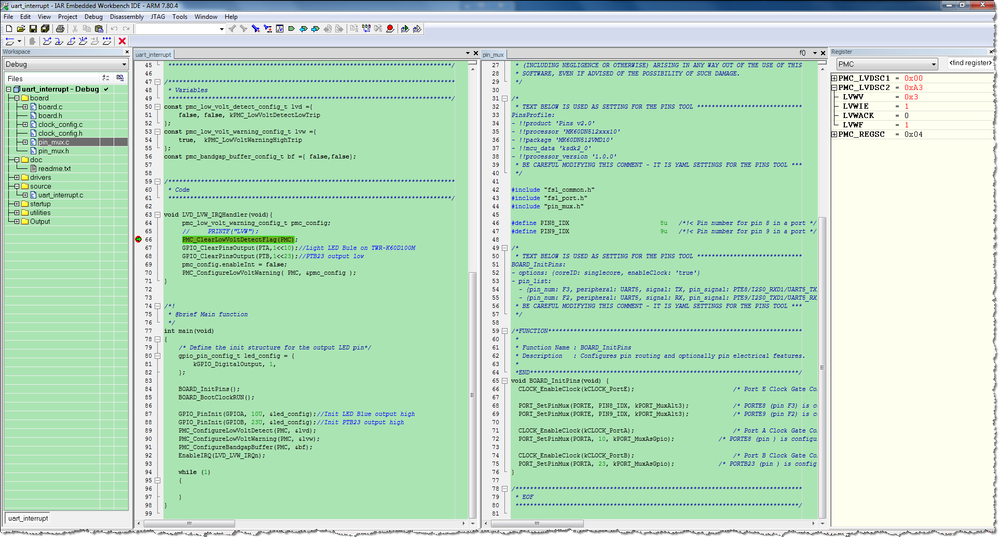
Task: Save the current file via toolbar
Action: tap(33, 29)
